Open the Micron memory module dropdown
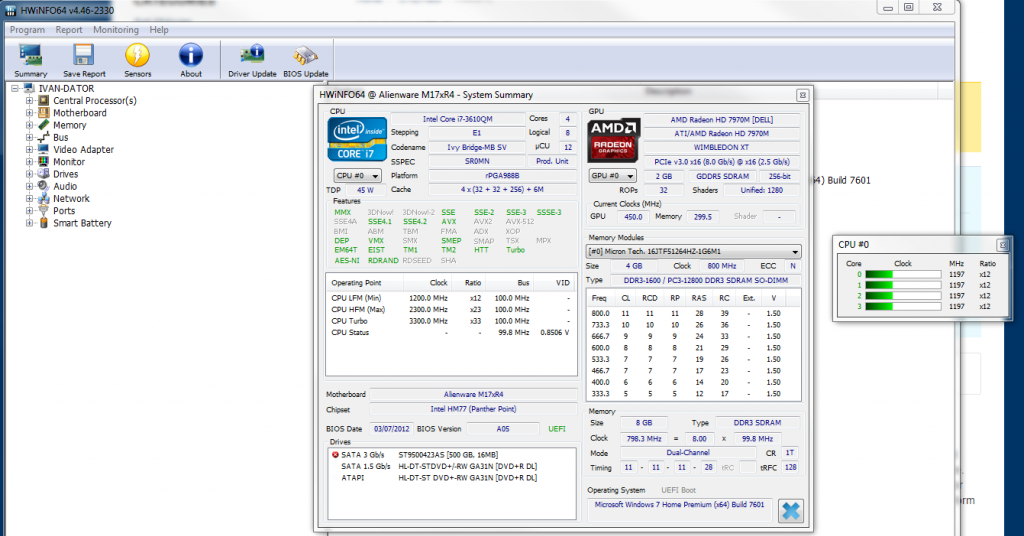This screenshot has height=536, width=1024. point(694,251)
